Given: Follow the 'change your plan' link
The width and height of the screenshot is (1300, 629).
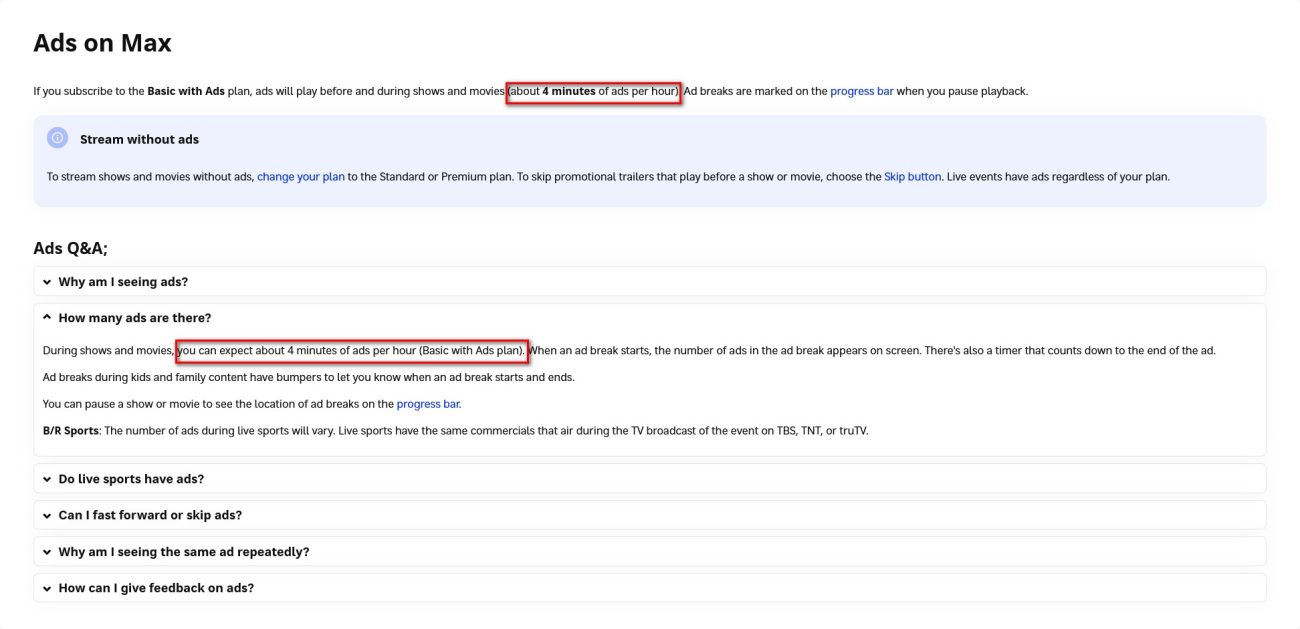Looking at the screenshot, I should coord(300,177).
